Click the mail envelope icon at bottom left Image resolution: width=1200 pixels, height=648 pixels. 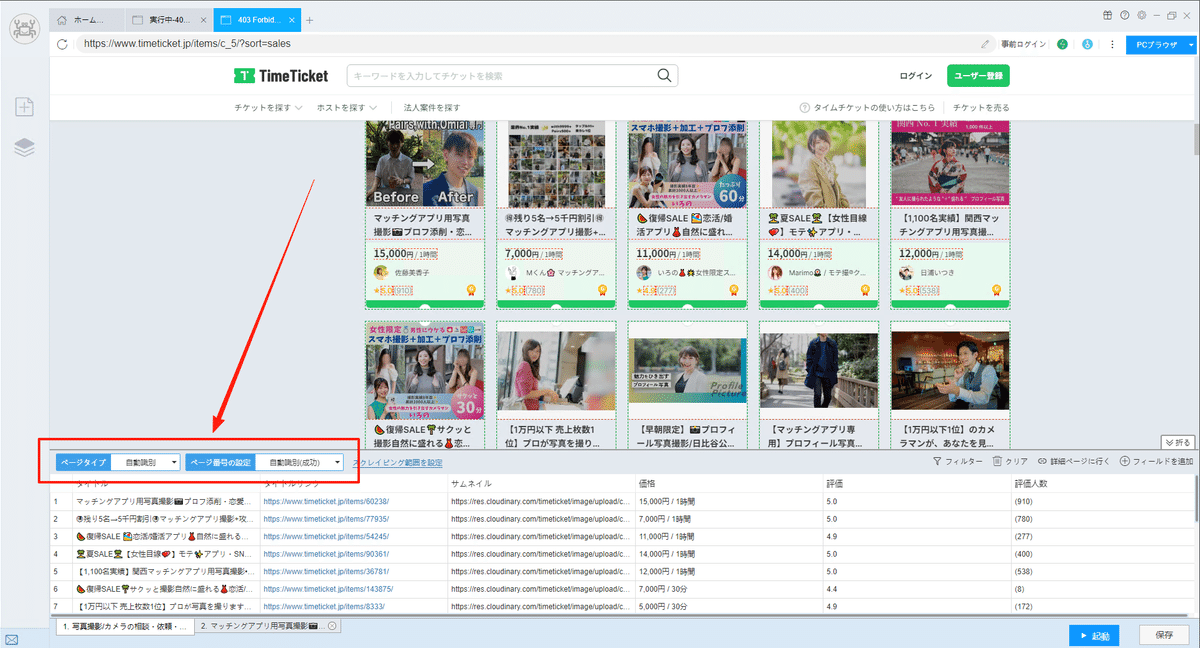(12, 639)
